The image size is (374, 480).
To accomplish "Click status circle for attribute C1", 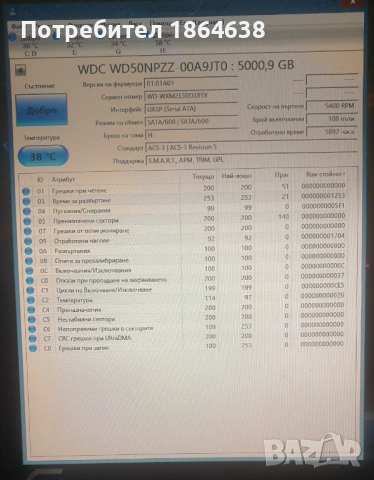I will [x=30, y=290].
